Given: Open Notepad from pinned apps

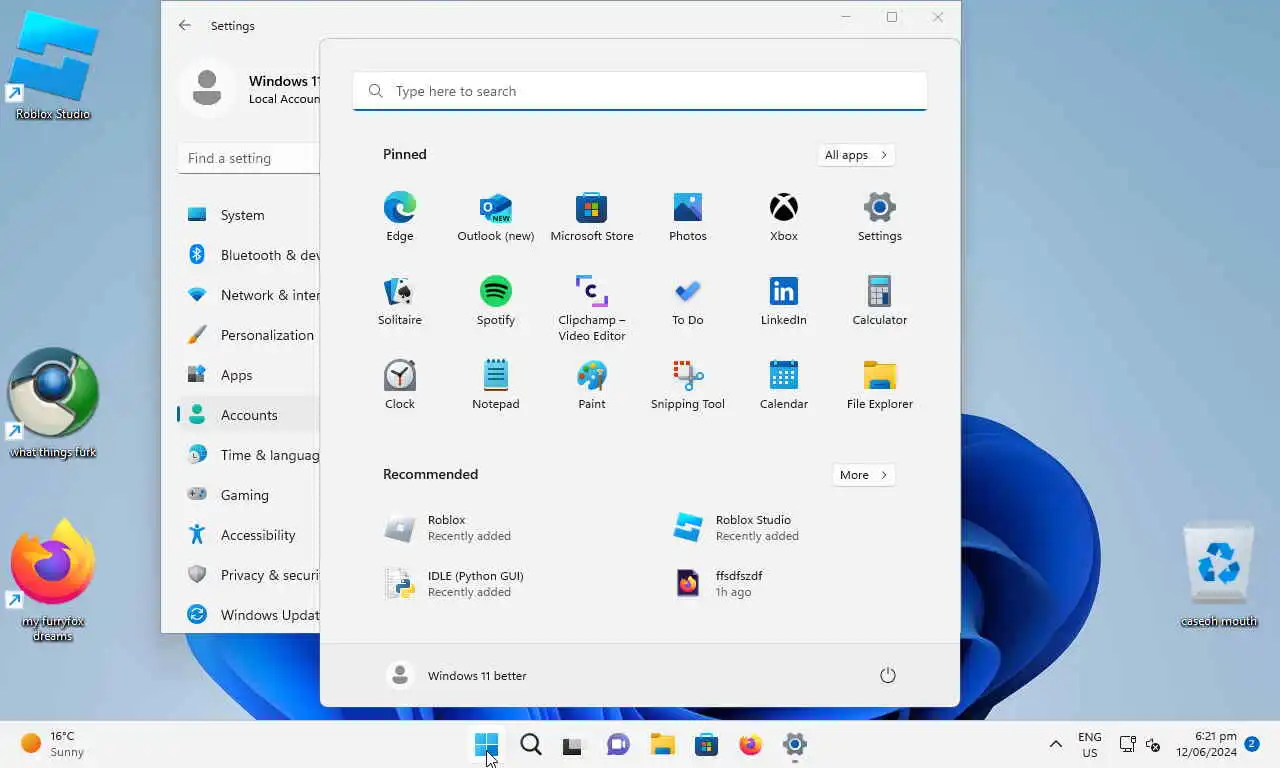Looking at the screenshot, I should tap(496, 385).
